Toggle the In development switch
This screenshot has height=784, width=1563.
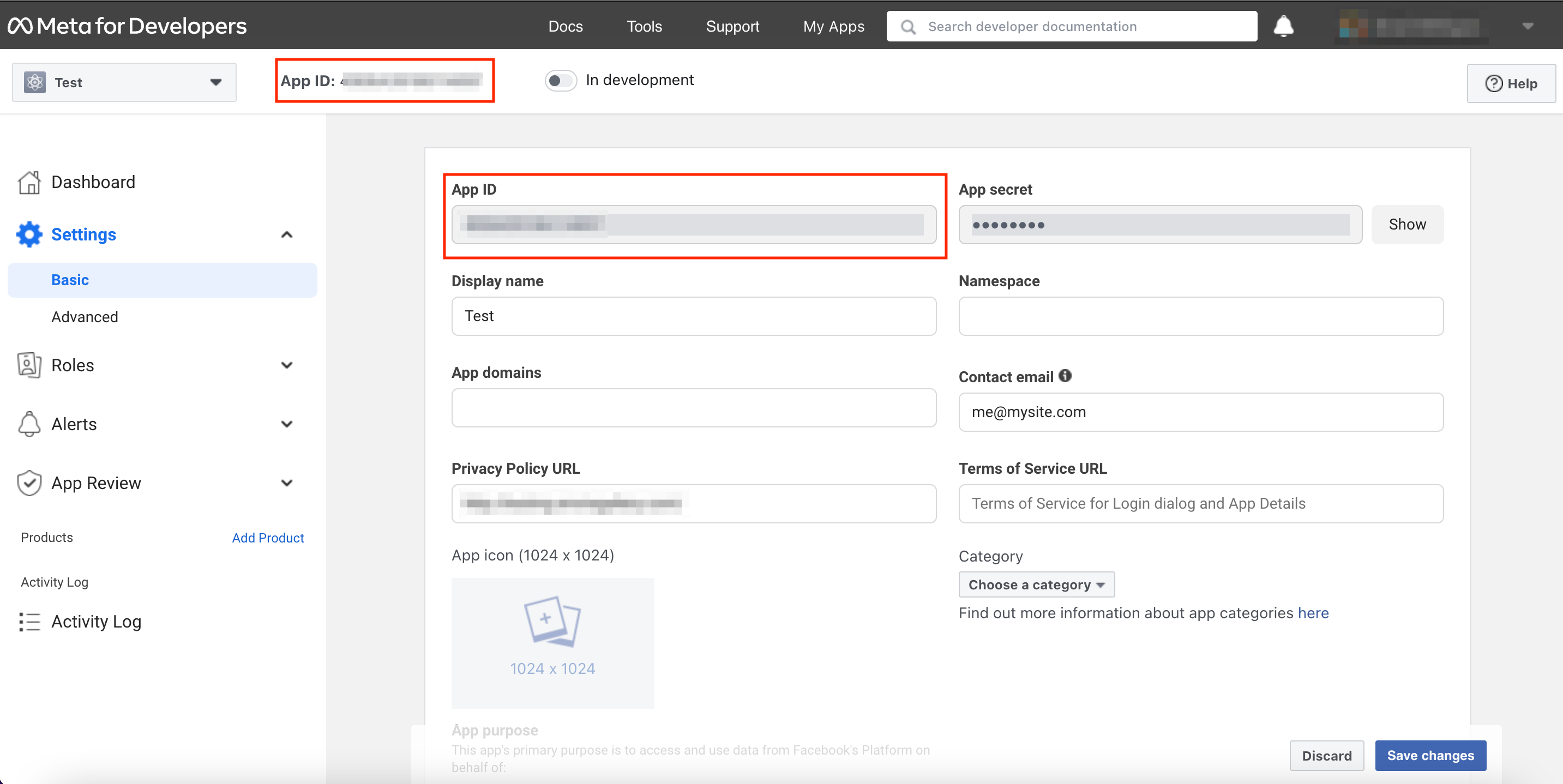pos(560,81)
